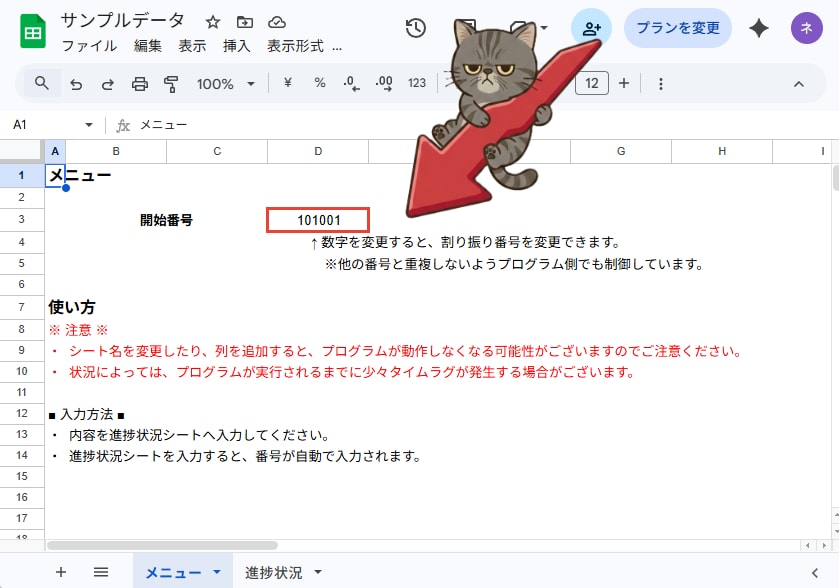
Task: Click the ※ 注意 ※ cell
Action: [78, 330]
